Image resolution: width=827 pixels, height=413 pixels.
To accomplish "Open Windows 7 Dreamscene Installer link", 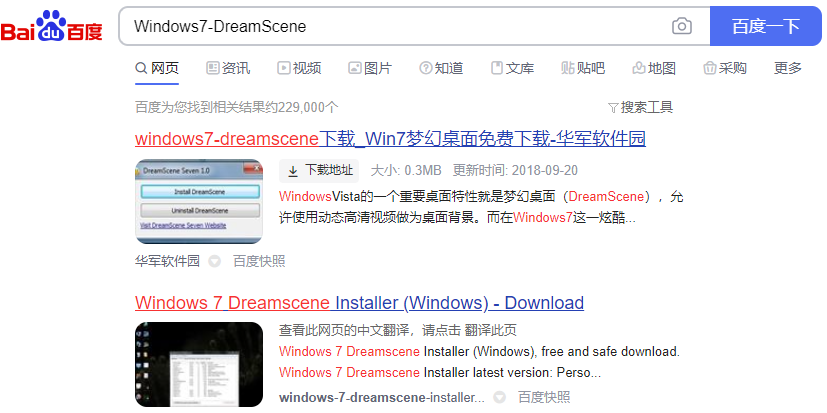I will click(x=359, y=302).
